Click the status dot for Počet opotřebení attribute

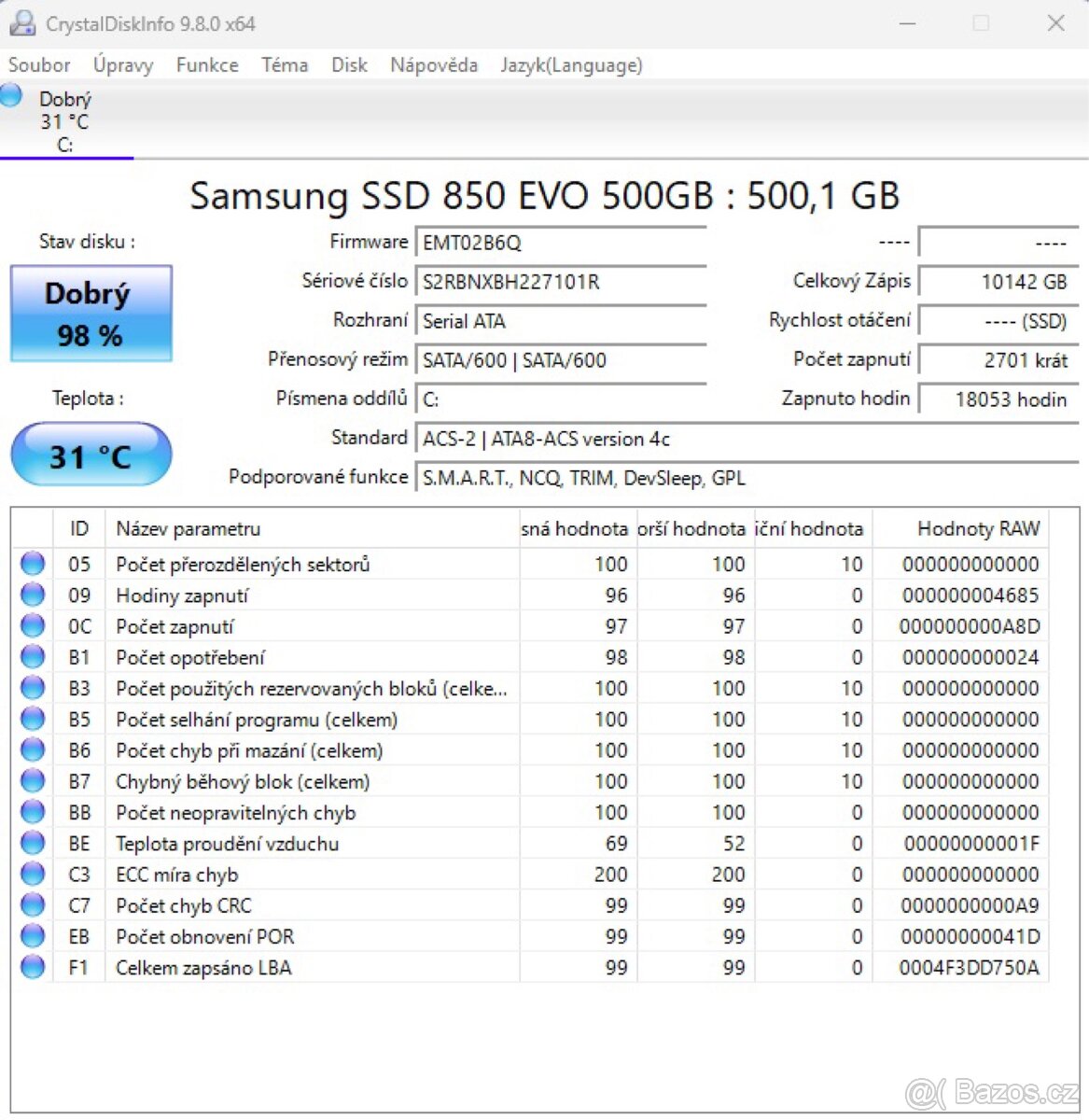[32, 655]
